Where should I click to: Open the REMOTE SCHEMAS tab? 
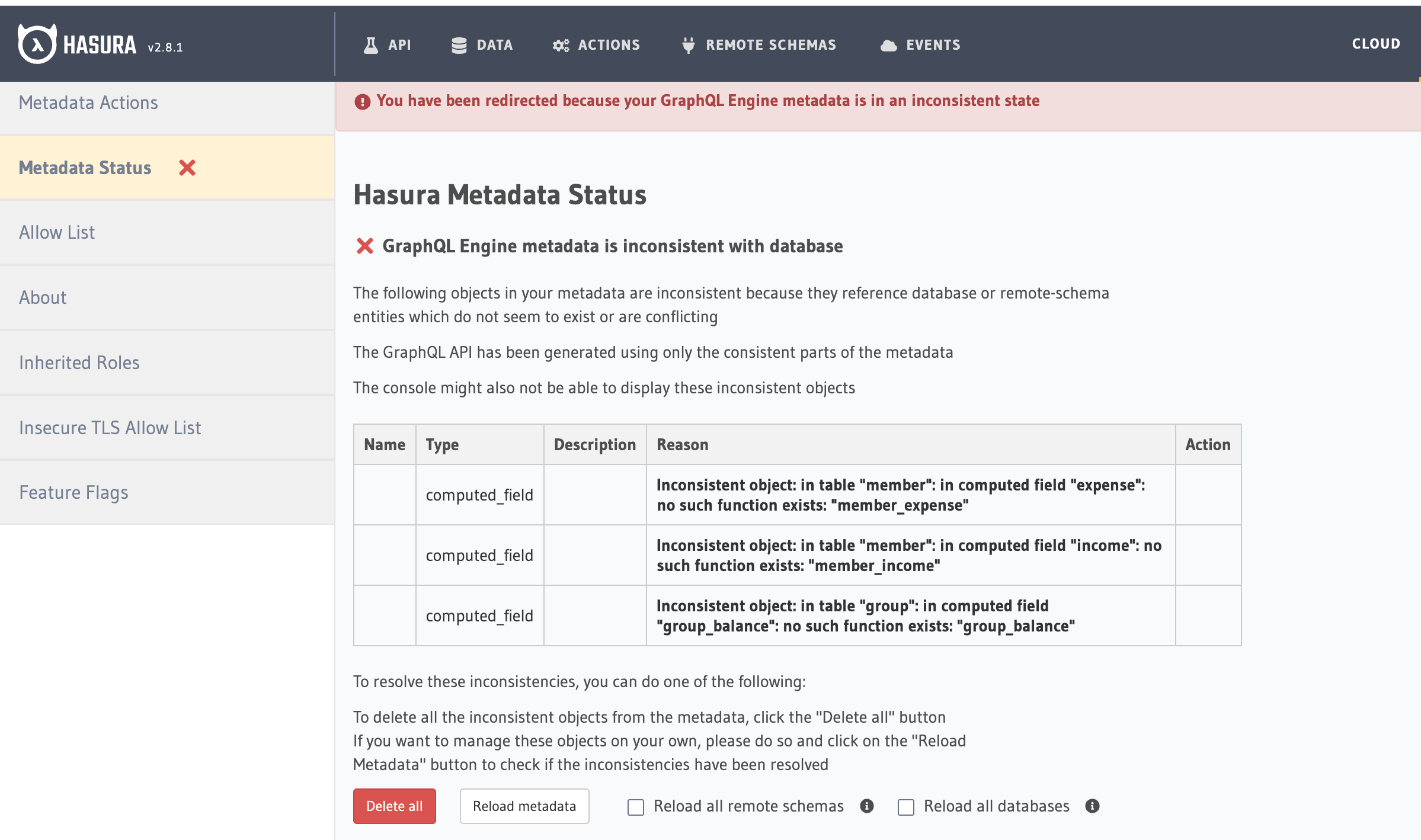pyautogui.click(x=759, y=45)
